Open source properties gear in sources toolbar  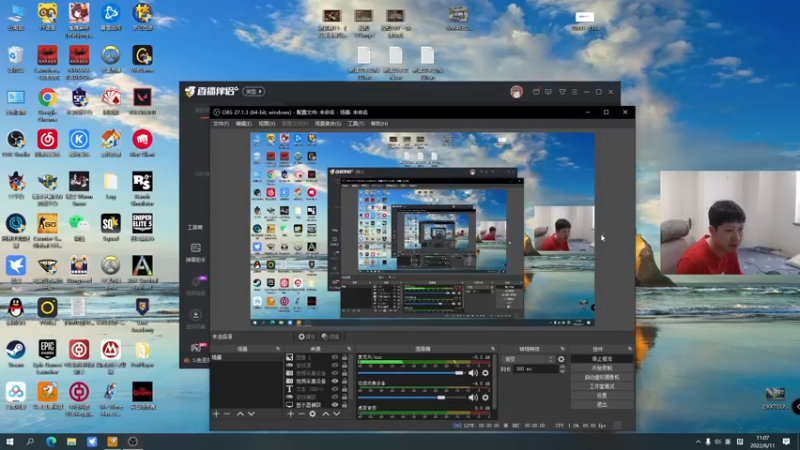point(312,414)
